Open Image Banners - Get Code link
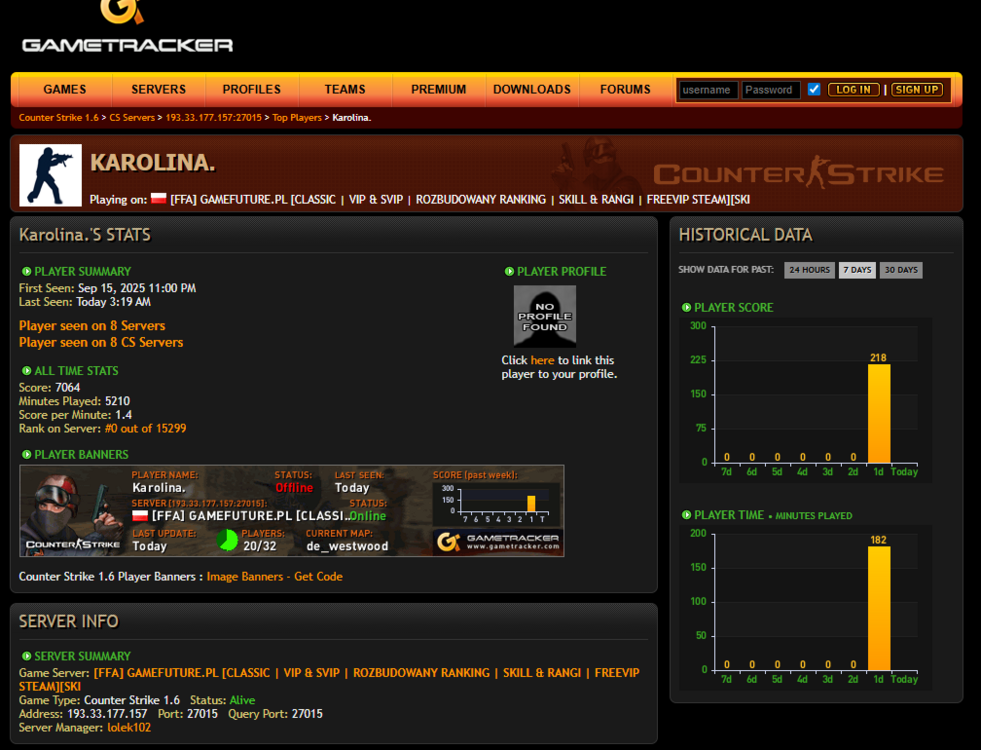Viewport: 981px width, 750px height. pyautogui.click(x=274, y=576)
